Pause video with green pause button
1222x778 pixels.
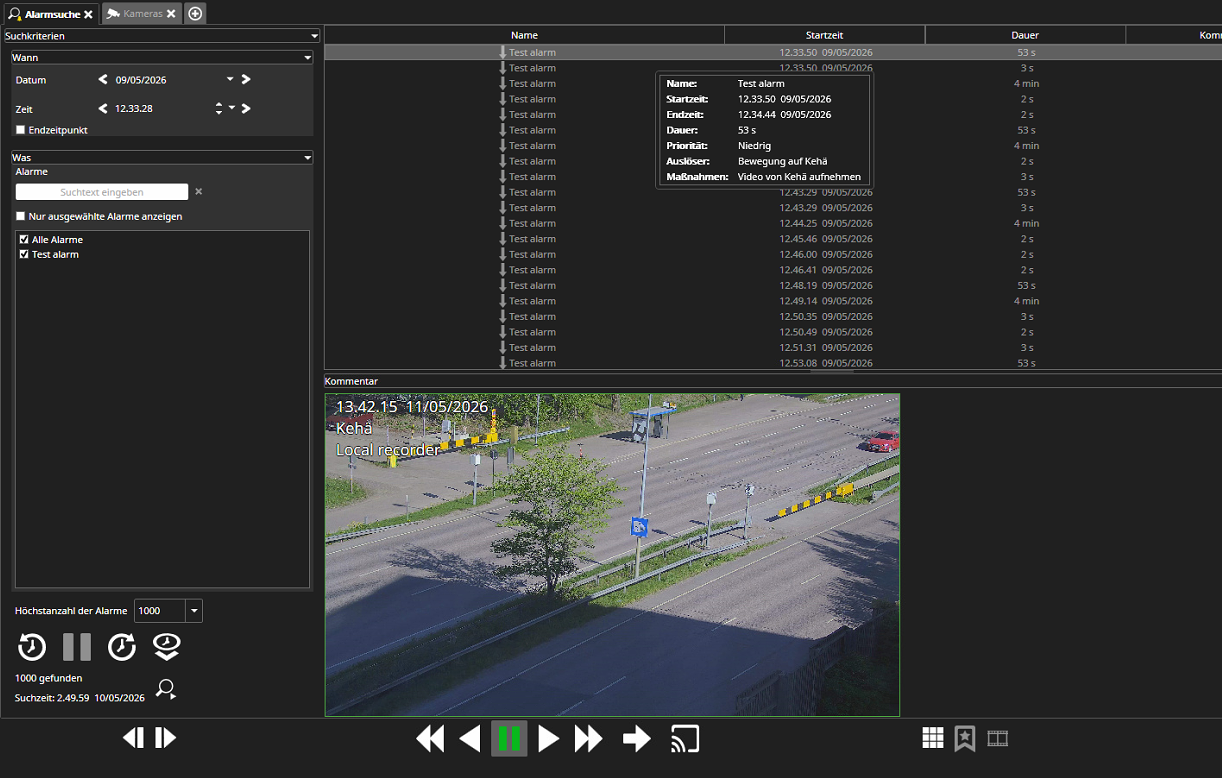tap(509, 739)
